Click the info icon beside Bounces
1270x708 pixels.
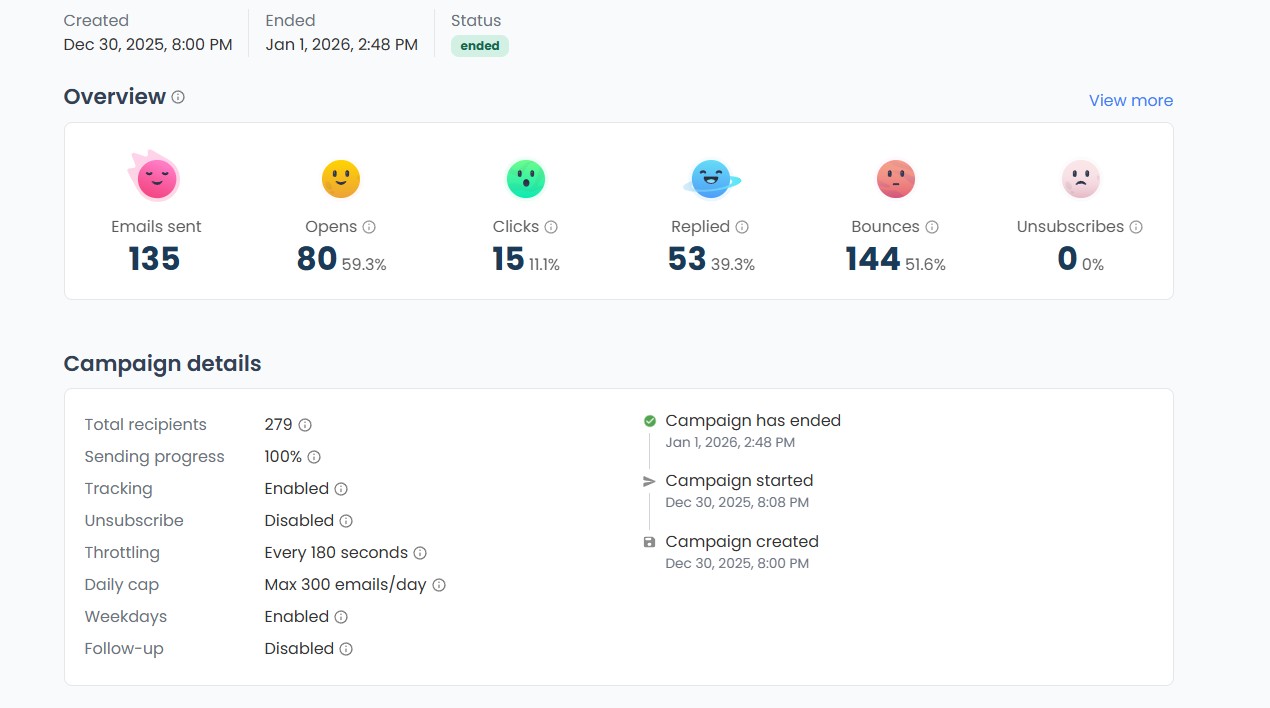tap(932, 227)
